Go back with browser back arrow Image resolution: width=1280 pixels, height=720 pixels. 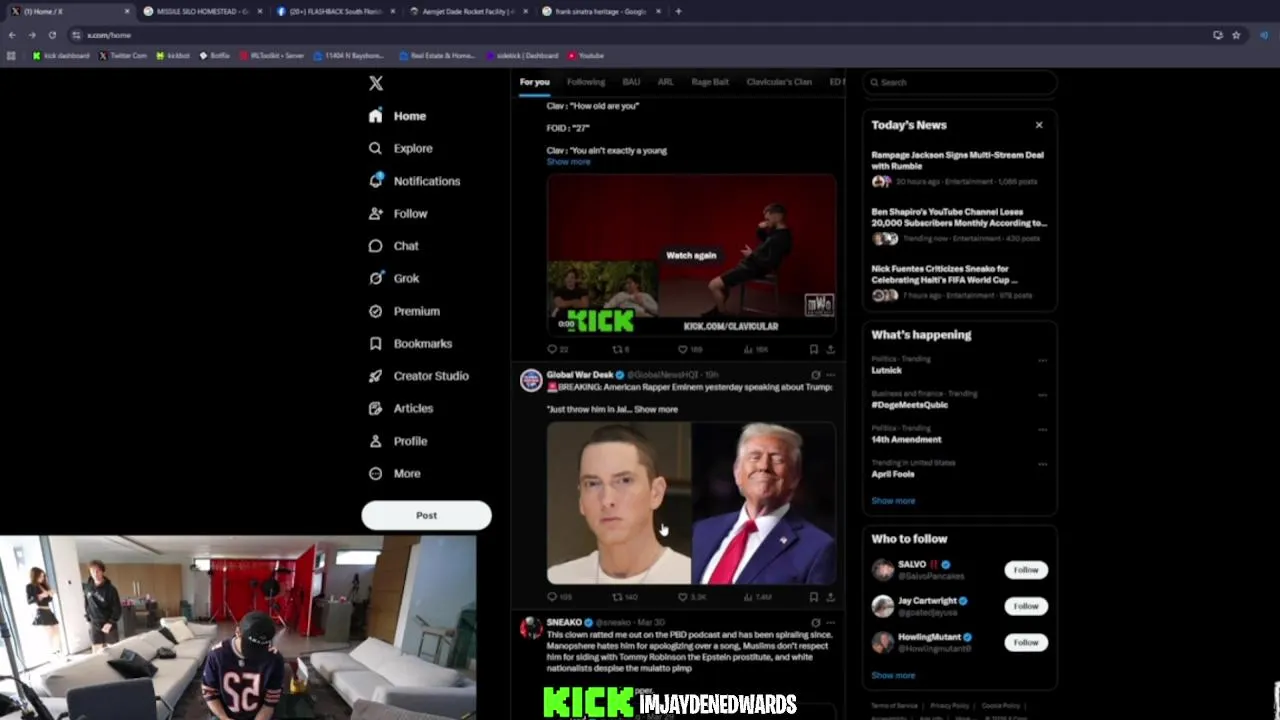click(x=12, y=35)
